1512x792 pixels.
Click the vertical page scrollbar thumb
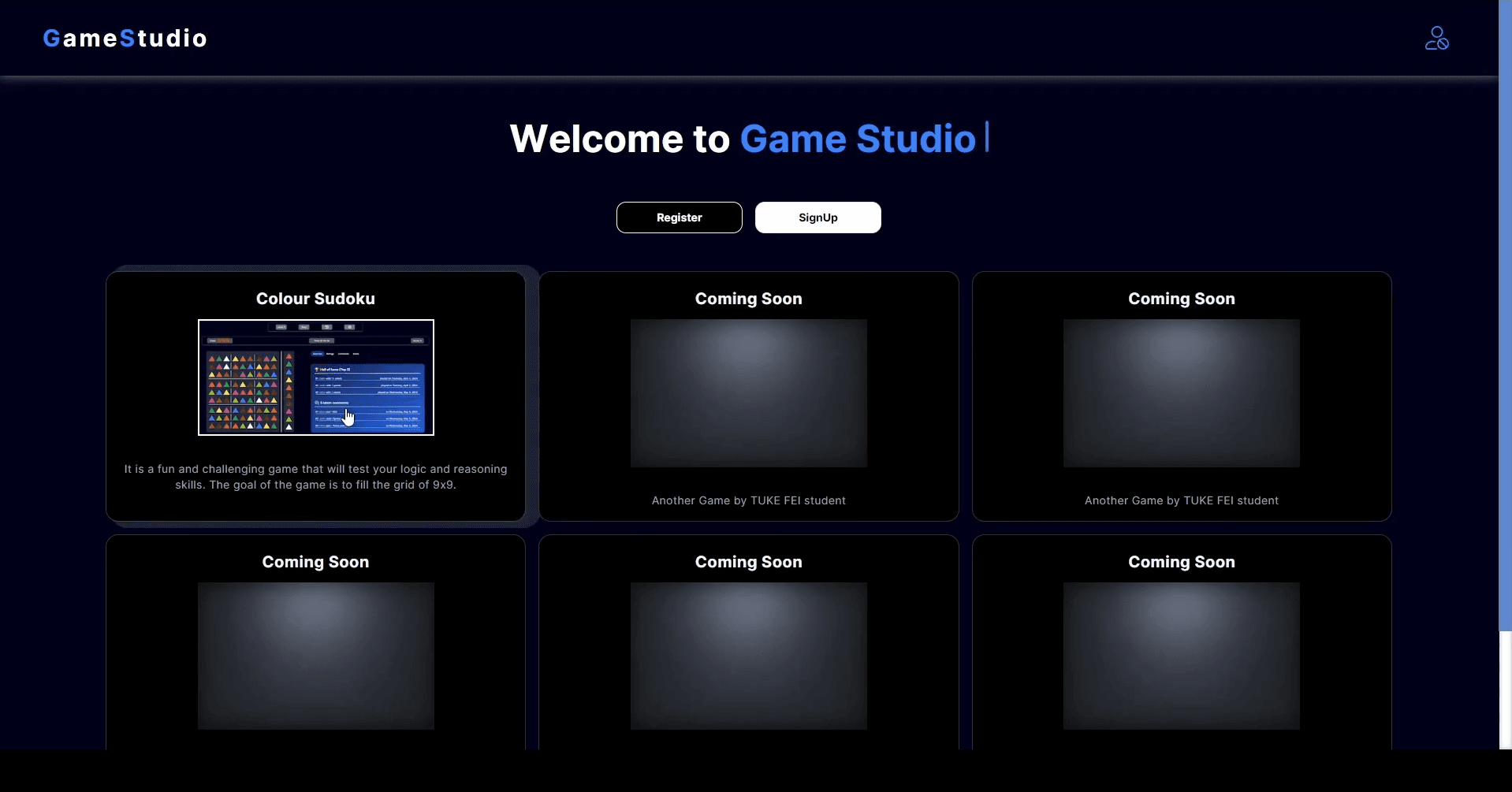pos(1505,315)
